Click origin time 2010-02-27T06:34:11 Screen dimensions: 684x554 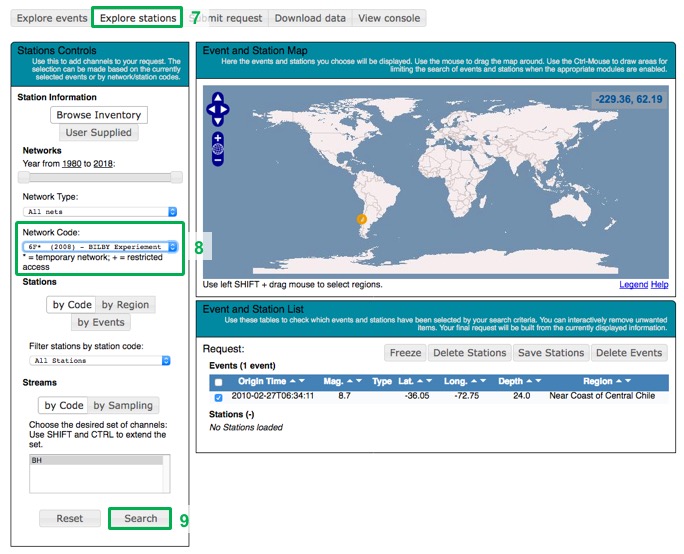click(x=273, y=396)
